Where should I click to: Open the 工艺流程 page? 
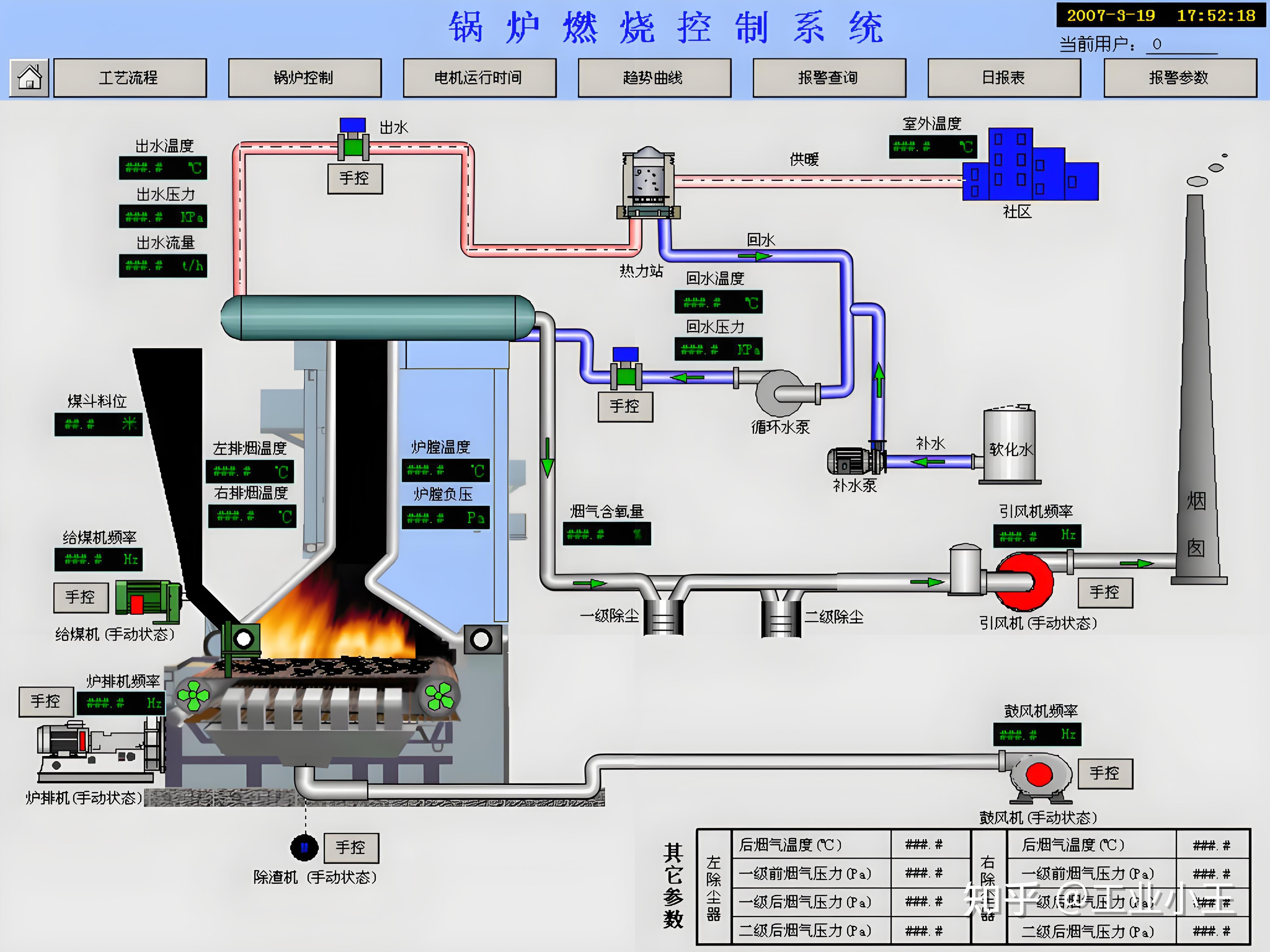pos(130,77)
